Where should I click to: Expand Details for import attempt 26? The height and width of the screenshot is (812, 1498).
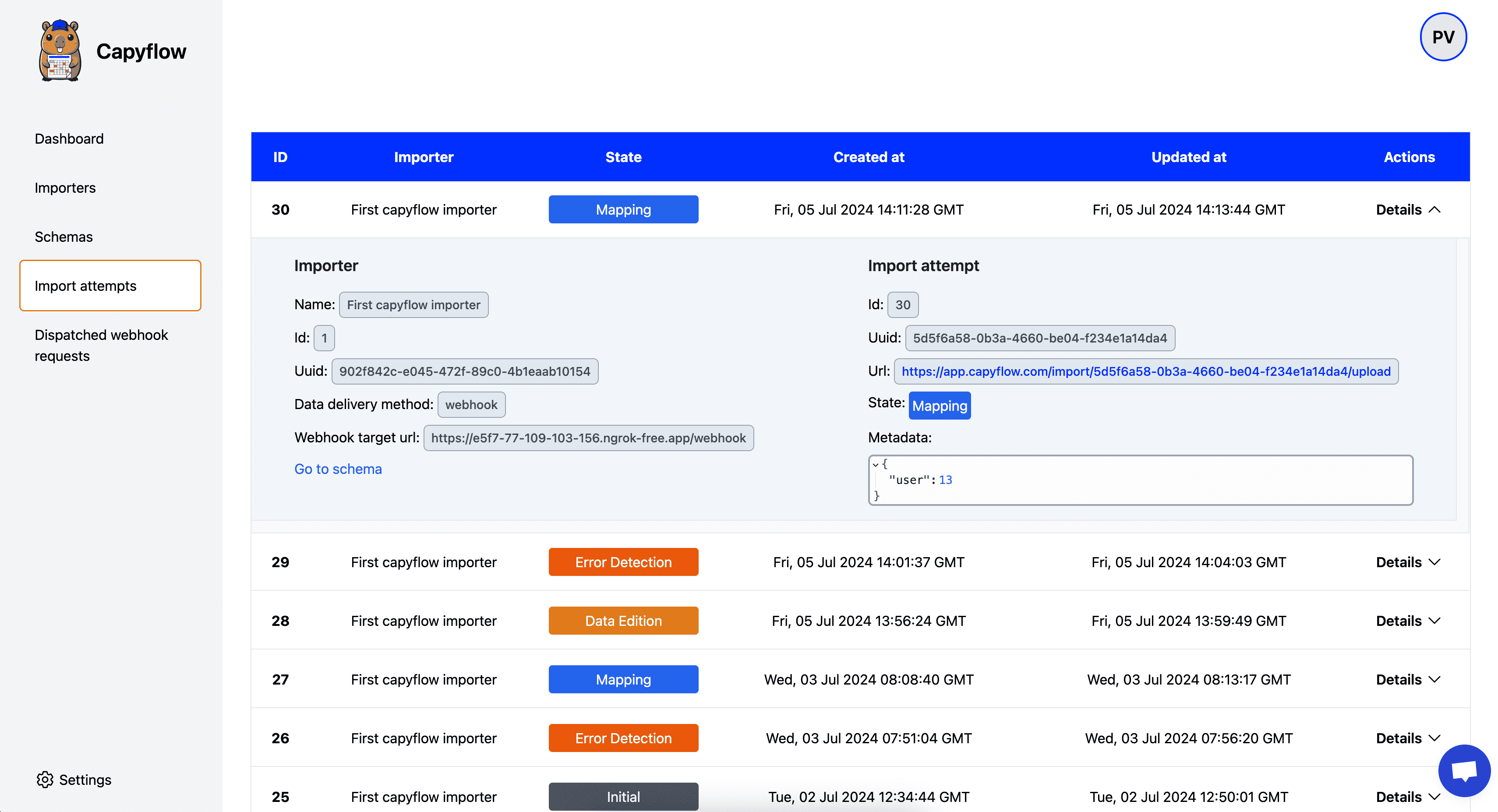point(1408,738)
